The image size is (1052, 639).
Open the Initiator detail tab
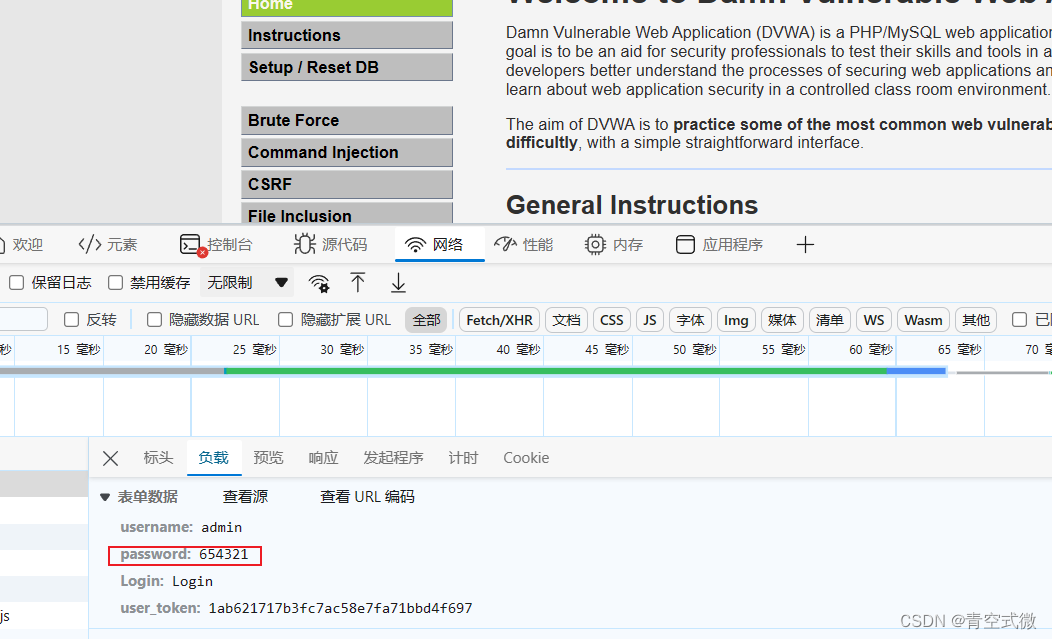(x=393, y=458)
